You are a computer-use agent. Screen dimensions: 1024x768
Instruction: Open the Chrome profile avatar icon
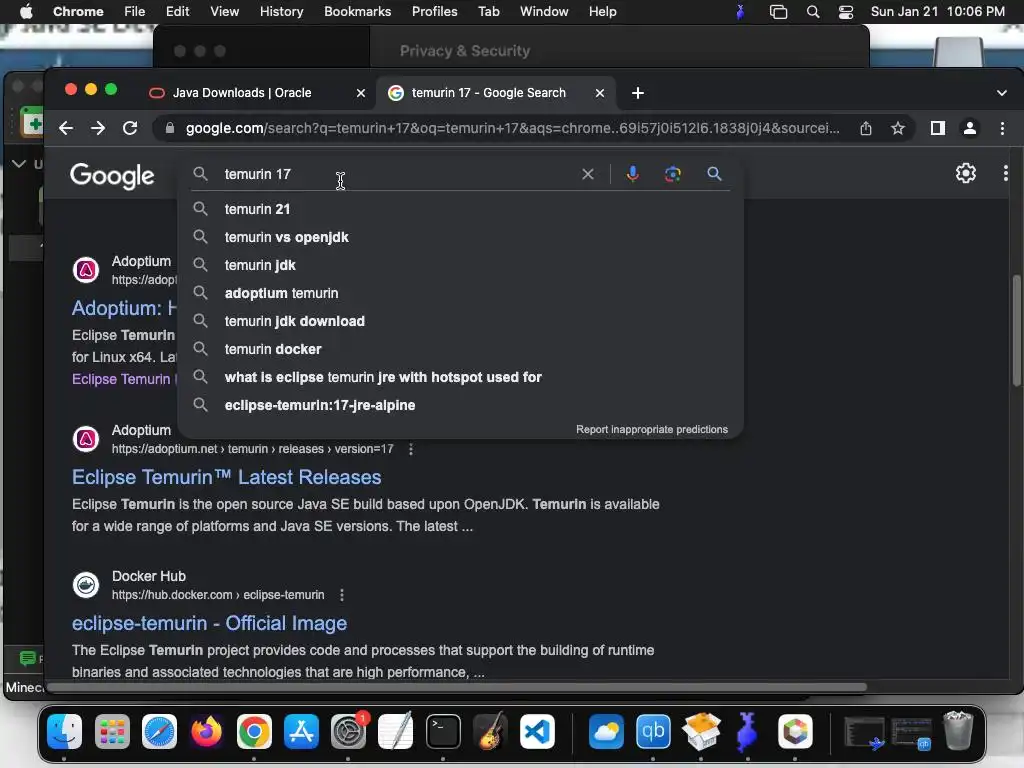pyautogui.click(x=970, y=128)
